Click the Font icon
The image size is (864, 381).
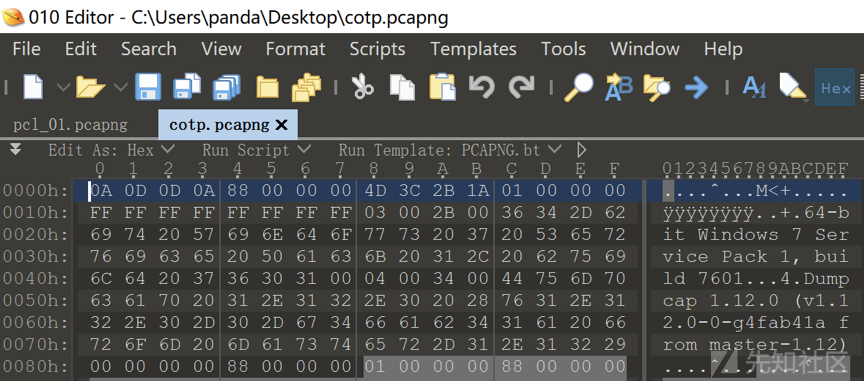point(754,87)
